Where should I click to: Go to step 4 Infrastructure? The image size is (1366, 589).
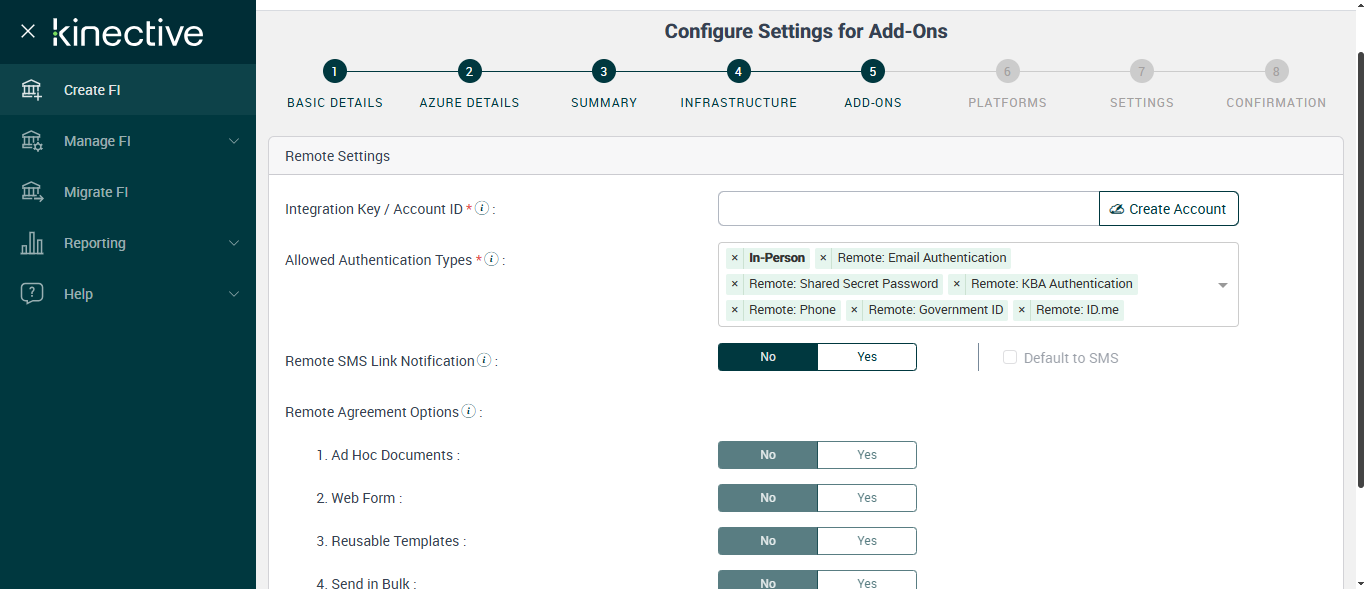(738, 71)
